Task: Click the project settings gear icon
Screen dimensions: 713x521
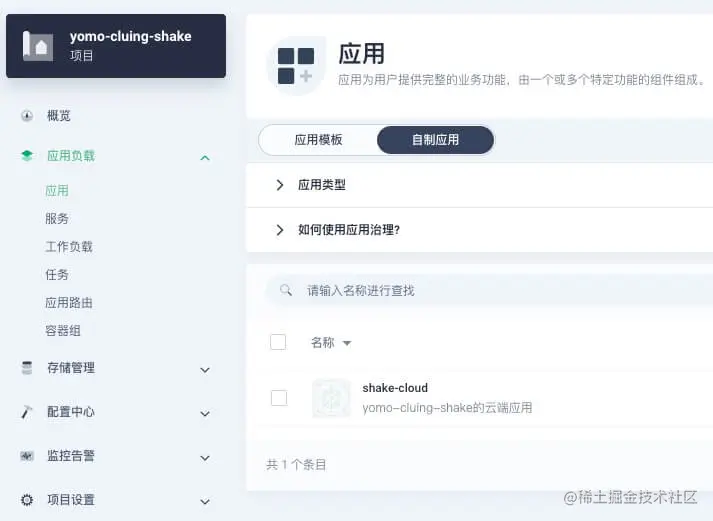Action: click(x=27, y=500)
